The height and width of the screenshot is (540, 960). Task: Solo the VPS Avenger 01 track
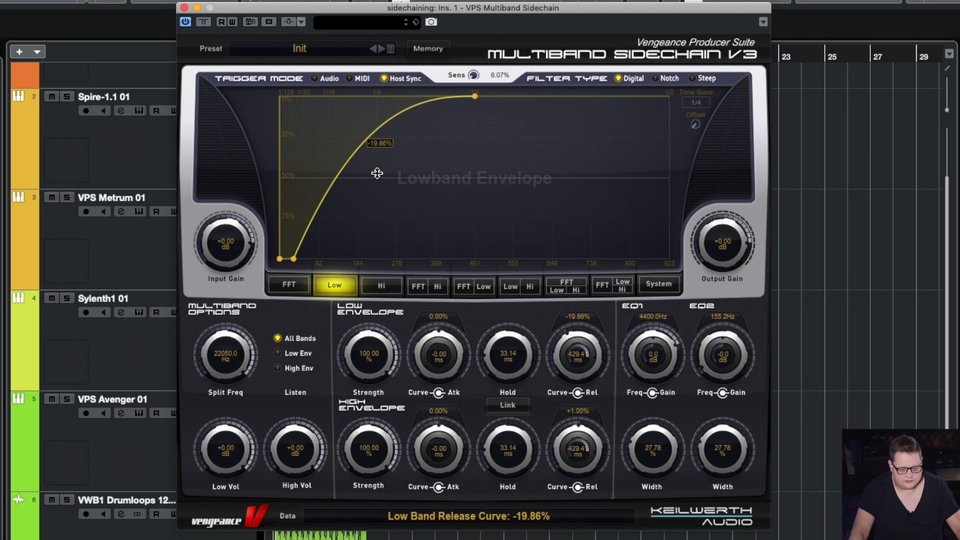[67, 399]
